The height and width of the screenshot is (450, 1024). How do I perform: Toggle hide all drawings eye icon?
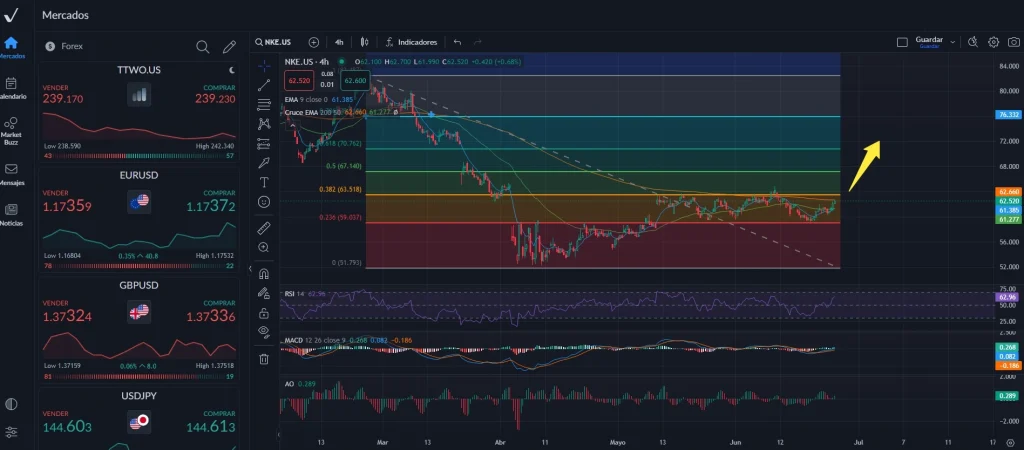point(264,331)
